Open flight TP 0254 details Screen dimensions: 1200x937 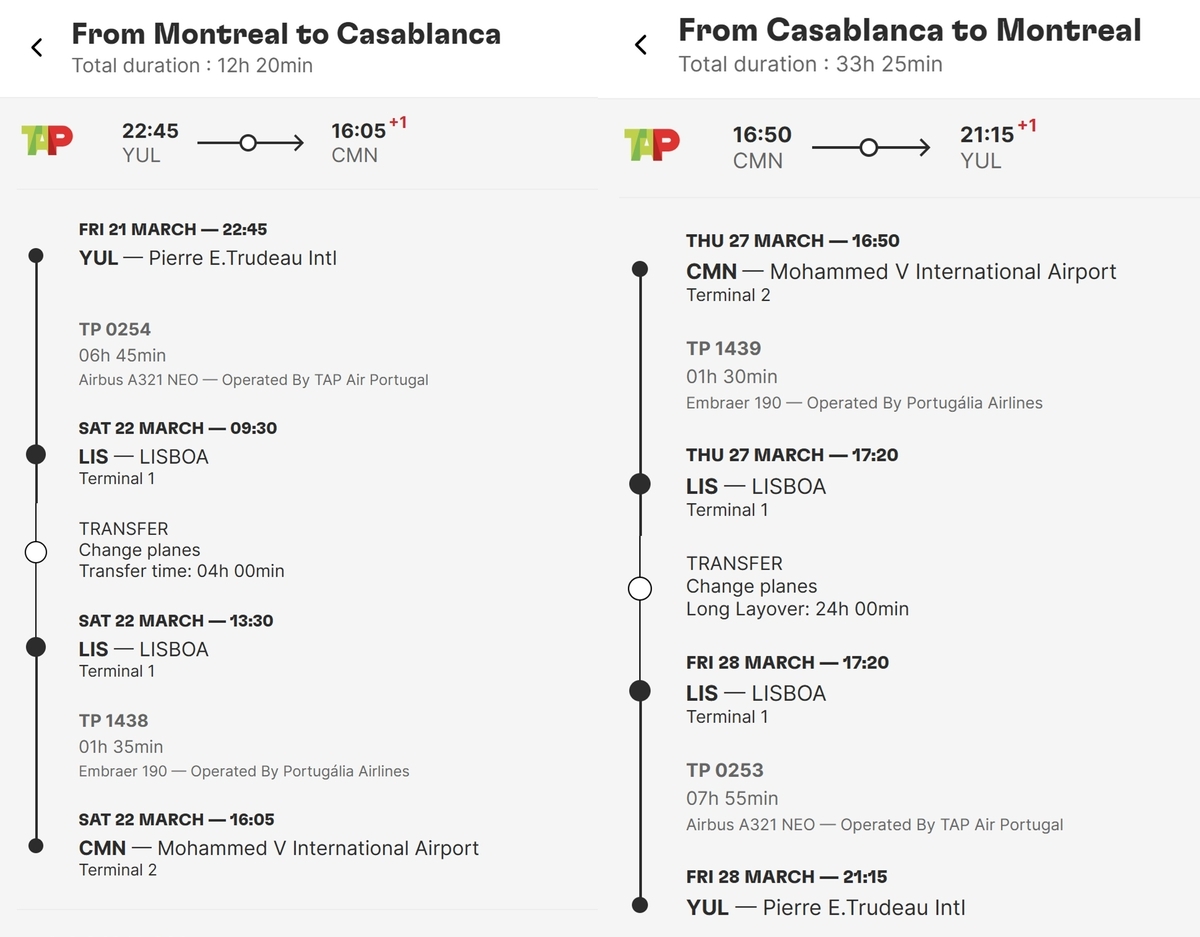pos(115,329)
